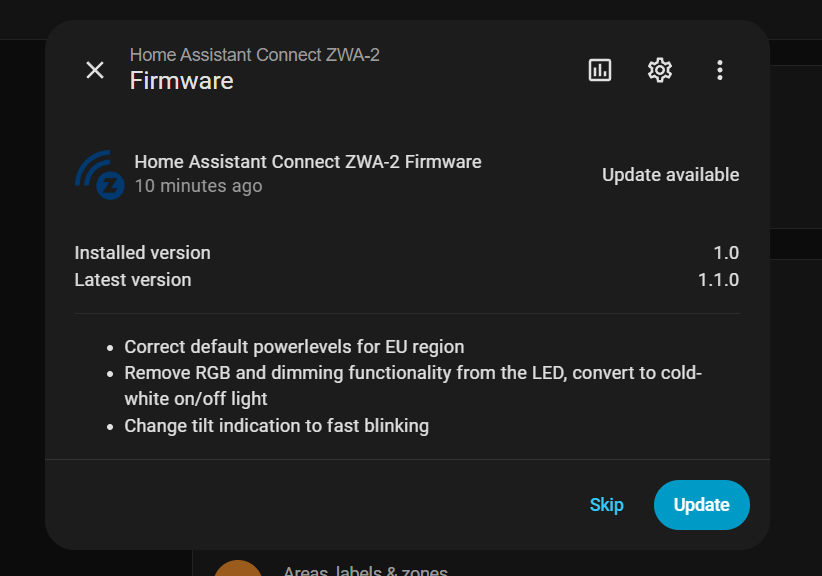Click the gear icon next to the chart icon

[659, 70]
